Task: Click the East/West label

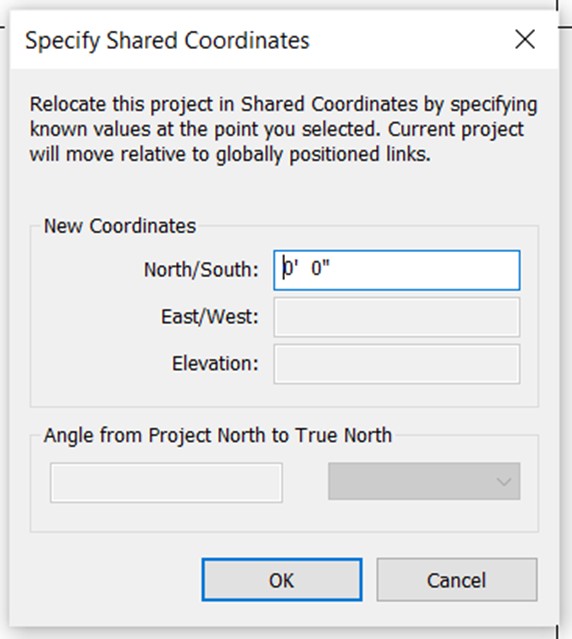Action: coord(210,317)
